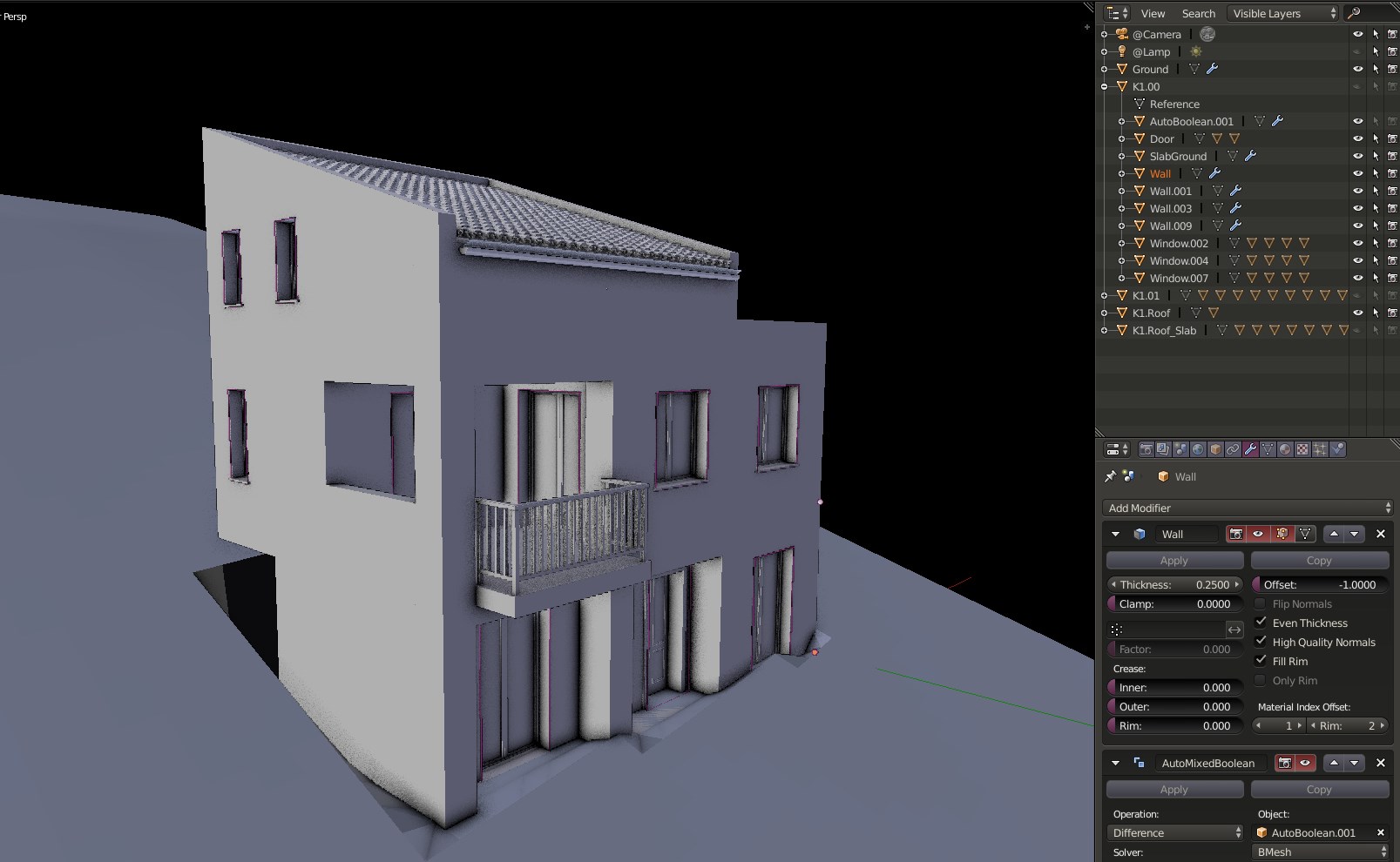Move Wall modifier up in stack
This screenshot has height=862, width=1400.
pyautogui.click(x=1334, y=534)
